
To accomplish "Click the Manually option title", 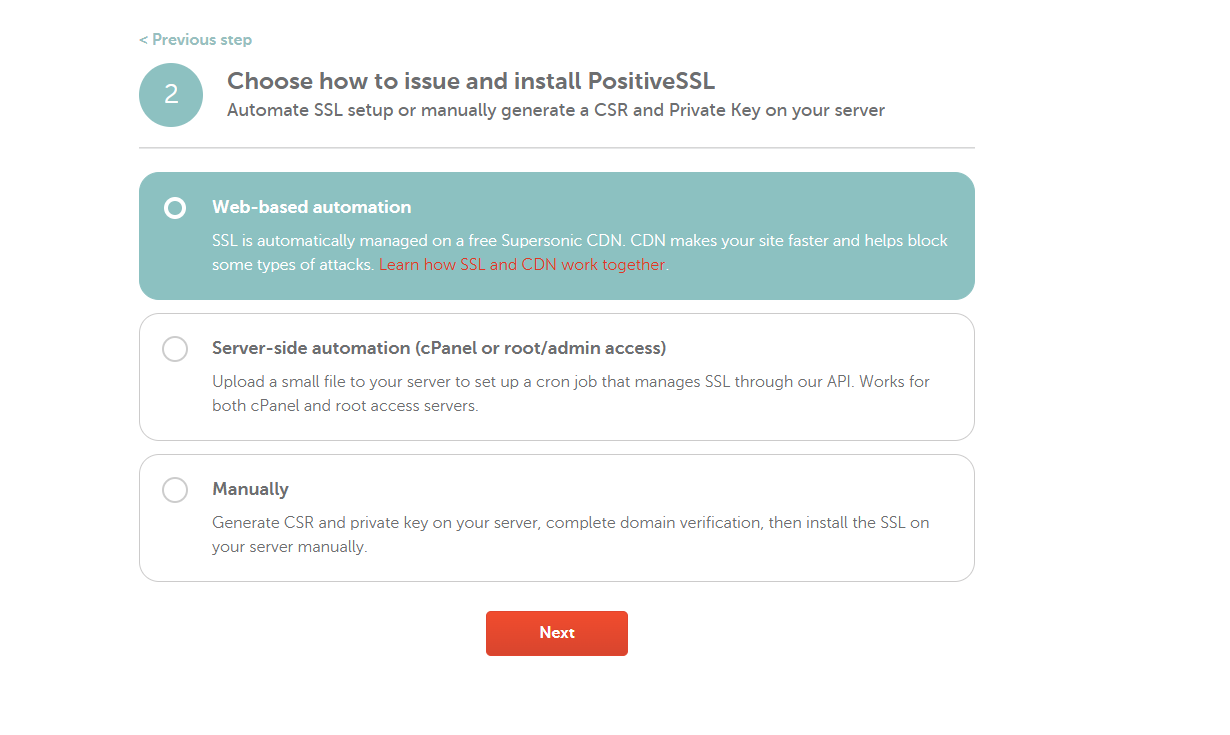I will [250, 489].
